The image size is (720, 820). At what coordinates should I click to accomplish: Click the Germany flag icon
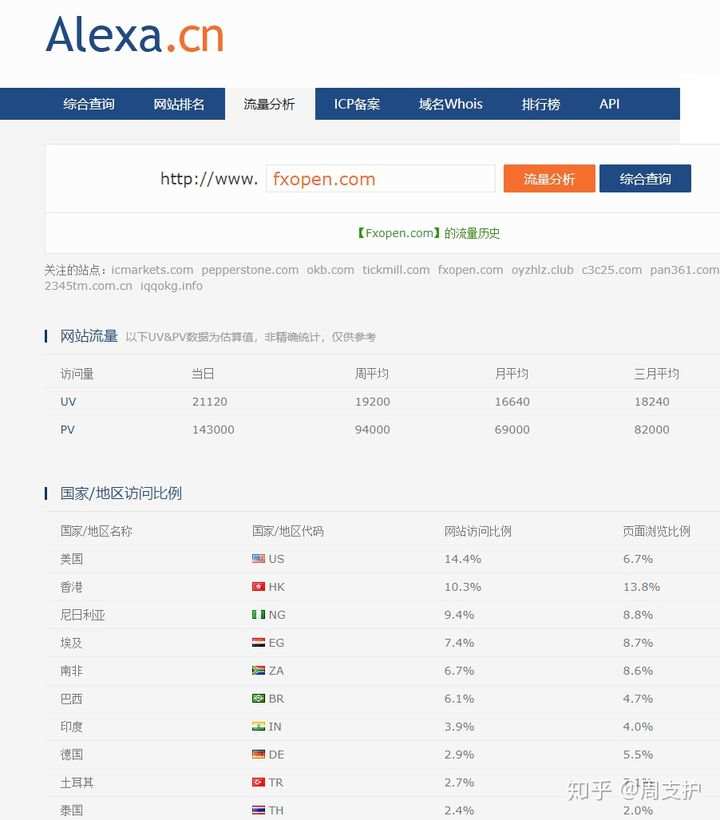[x=258, y=754]
